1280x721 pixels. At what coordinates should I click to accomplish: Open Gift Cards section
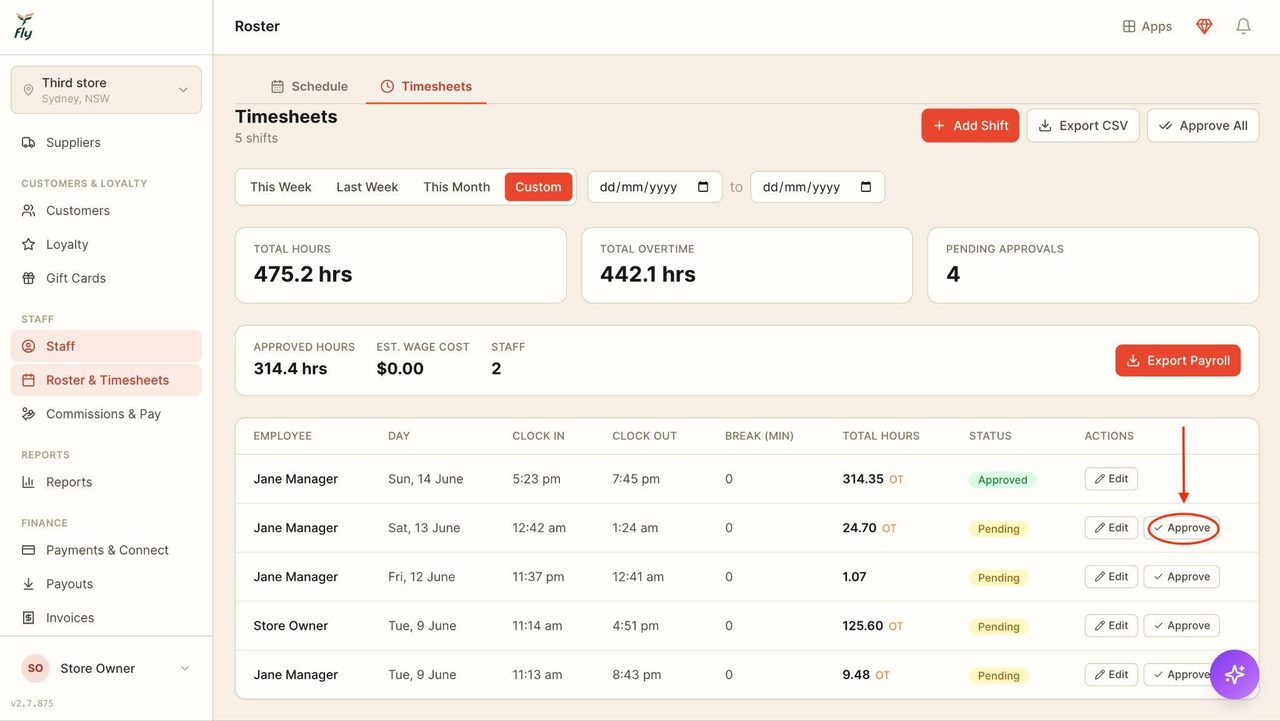tap(106, 278)
